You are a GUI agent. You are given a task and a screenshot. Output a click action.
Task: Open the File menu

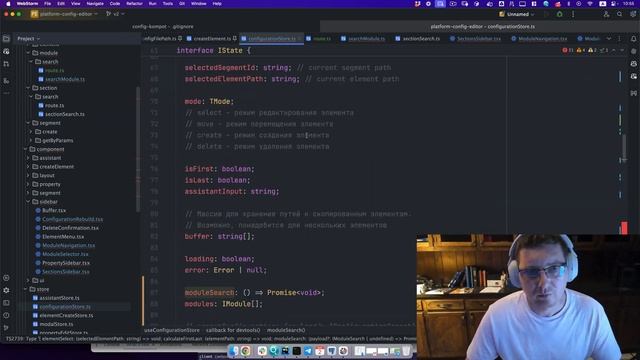pyautogui.click(x=48, y=4)
